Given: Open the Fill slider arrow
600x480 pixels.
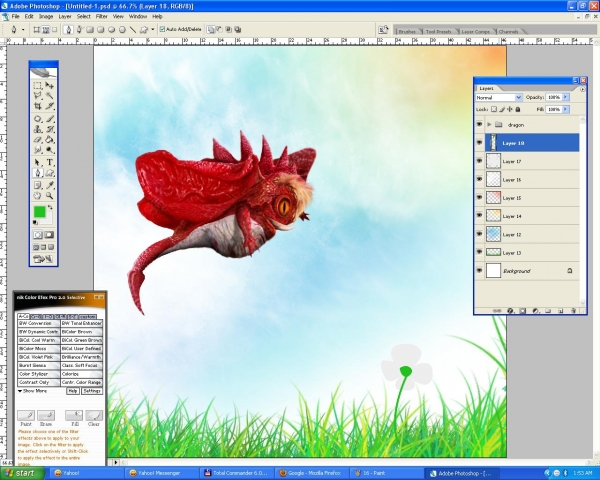Looking at the screenshot, I should coord(566,109).
